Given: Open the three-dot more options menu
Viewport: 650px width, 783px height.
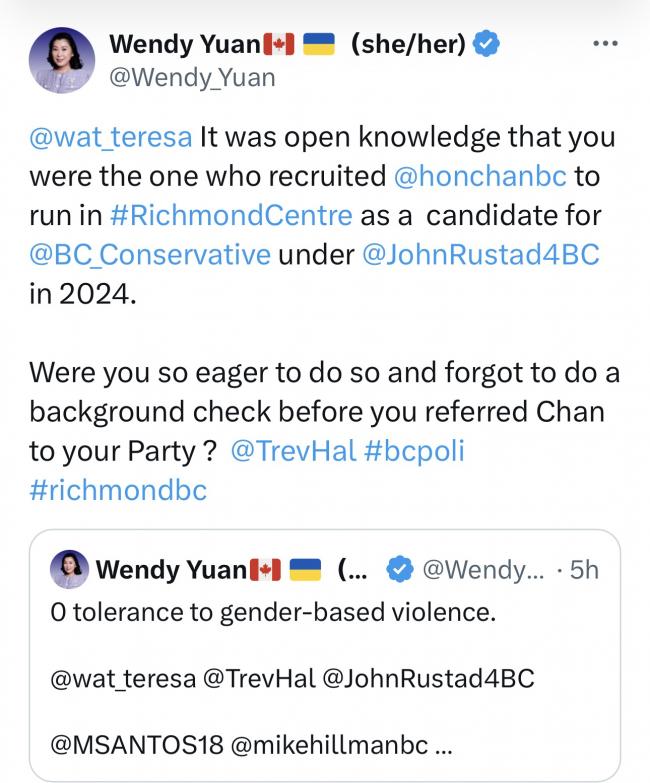Looking at the screenshot, I should click(606, 45).
